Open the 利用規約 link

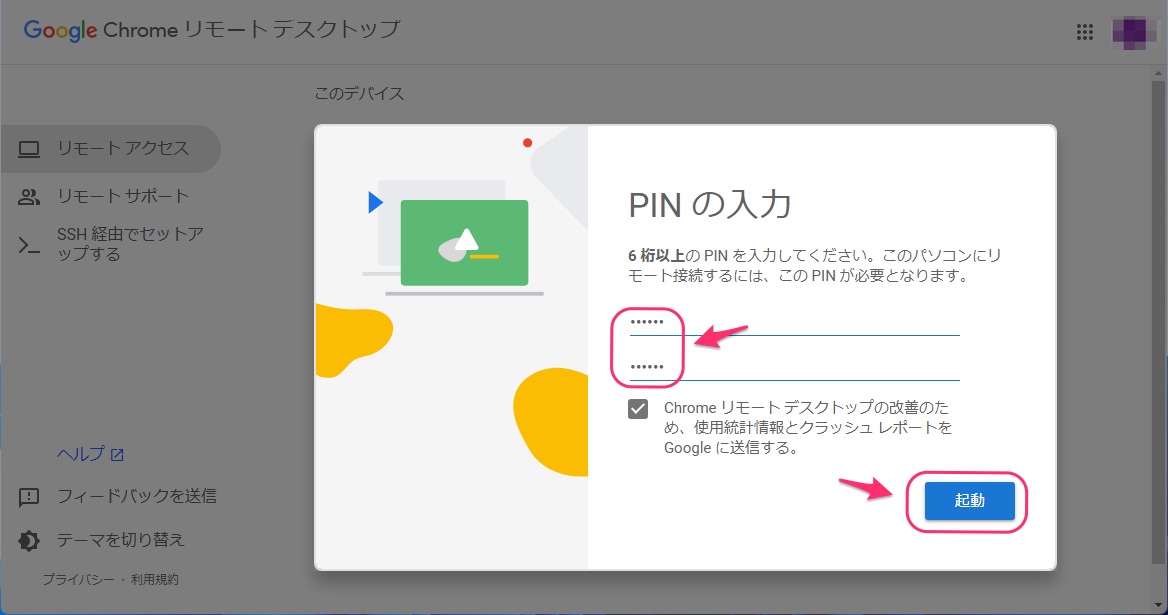(x=155, y=579)
